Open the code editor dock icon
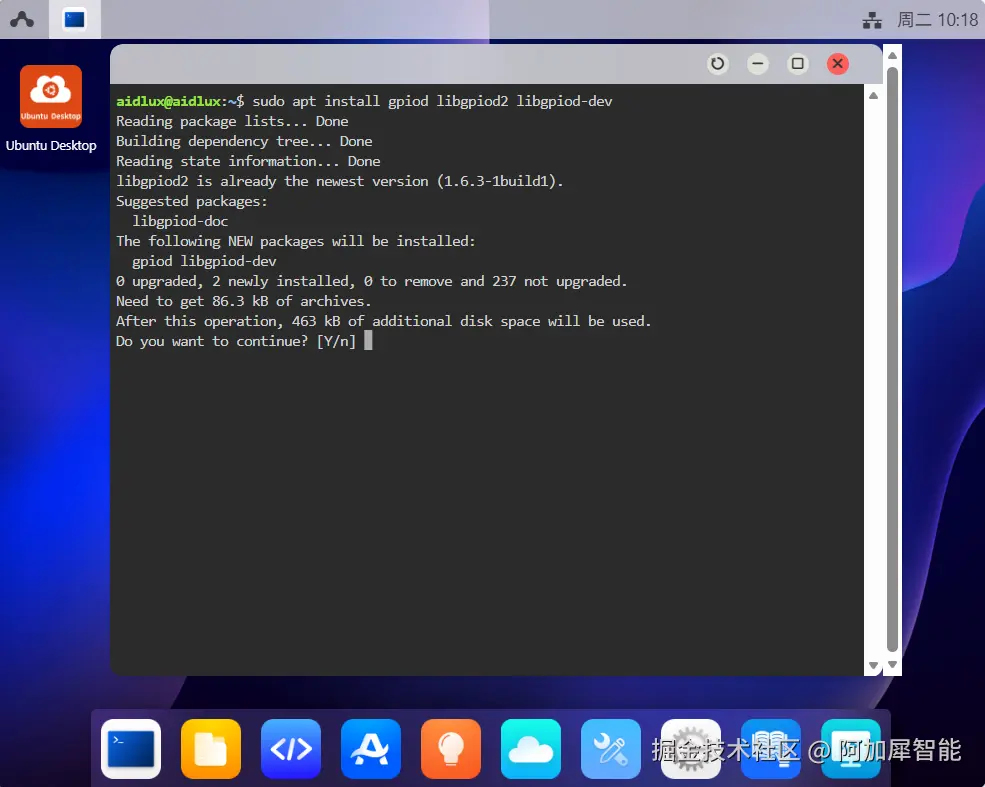The width and height of the screenshot is (985, 787). click(x=291, y=749)
